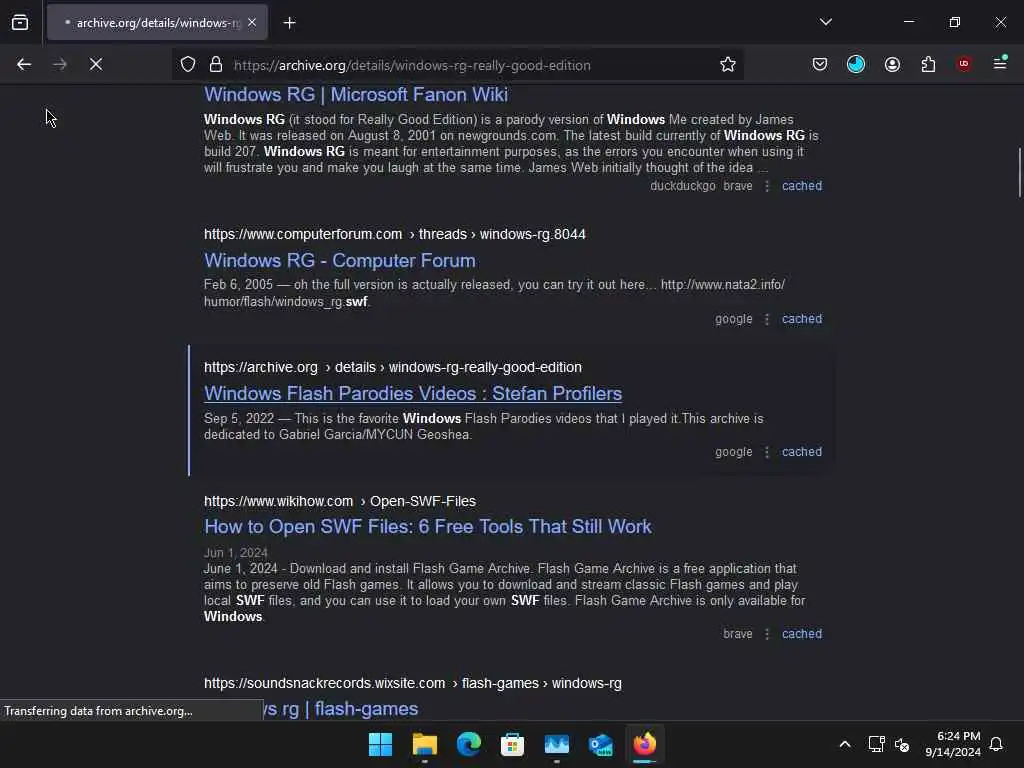Open cached copy of wikiHow result

pyautogui.click(x=802, y=633)
